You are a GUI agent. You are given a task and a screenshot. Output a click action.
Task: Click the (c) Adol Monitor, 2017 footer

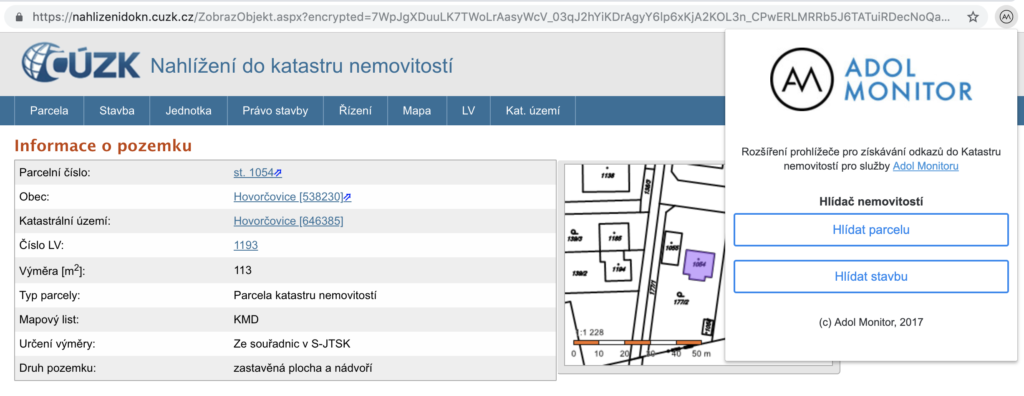tap(871, 322)
